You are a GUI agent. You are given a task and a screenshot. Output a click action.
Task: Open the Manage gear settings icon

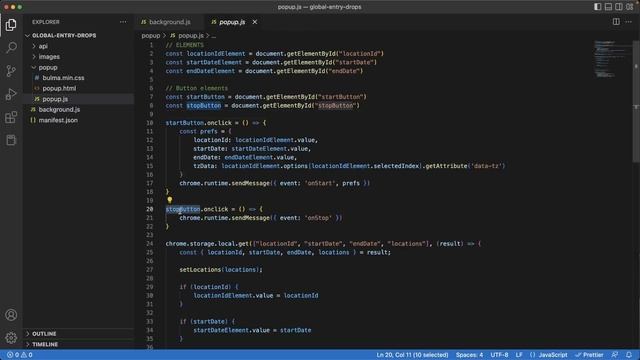(11, 338)
